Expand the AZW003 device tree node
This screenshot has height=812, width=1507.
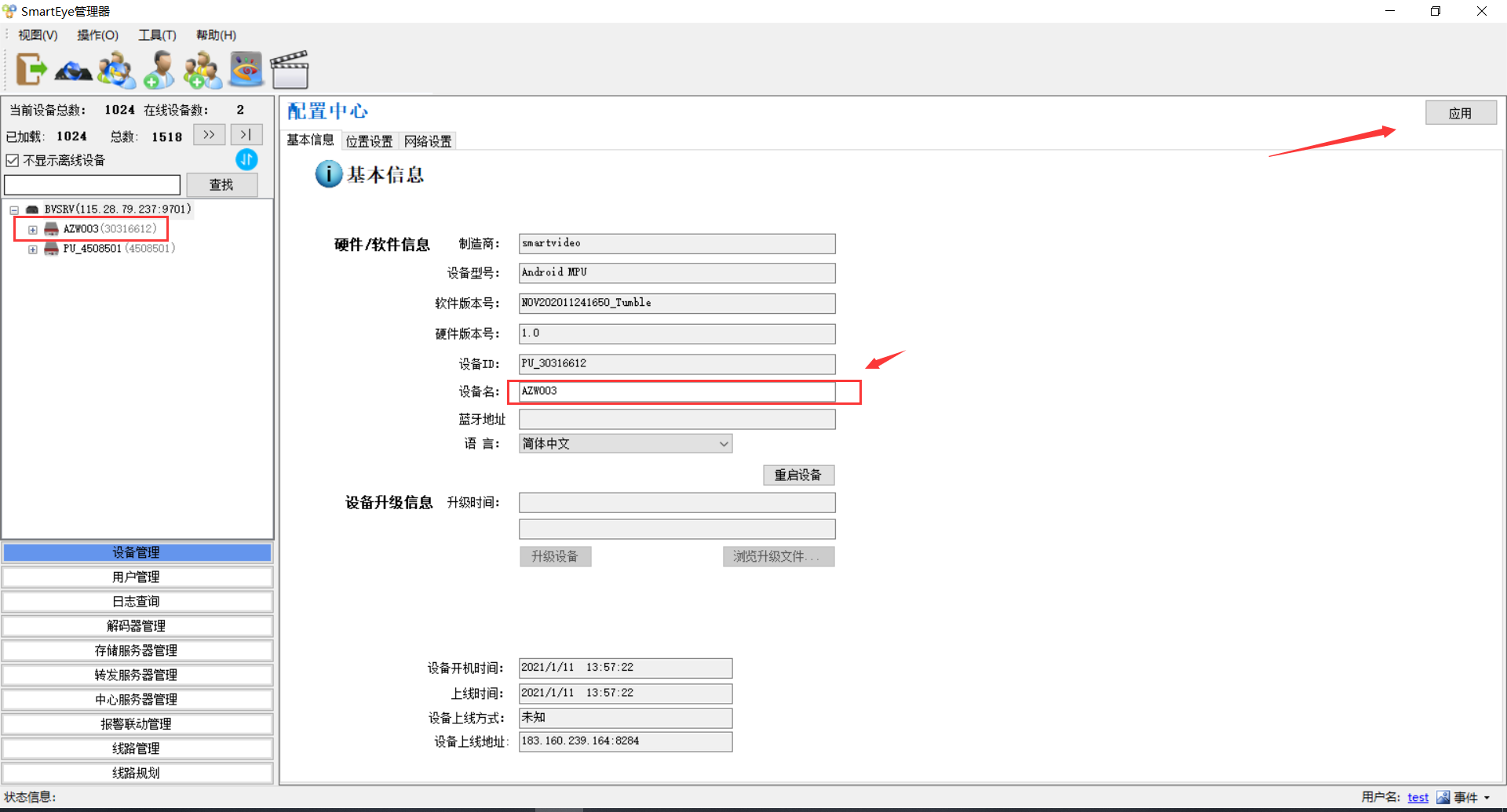(x=33, y=230)
